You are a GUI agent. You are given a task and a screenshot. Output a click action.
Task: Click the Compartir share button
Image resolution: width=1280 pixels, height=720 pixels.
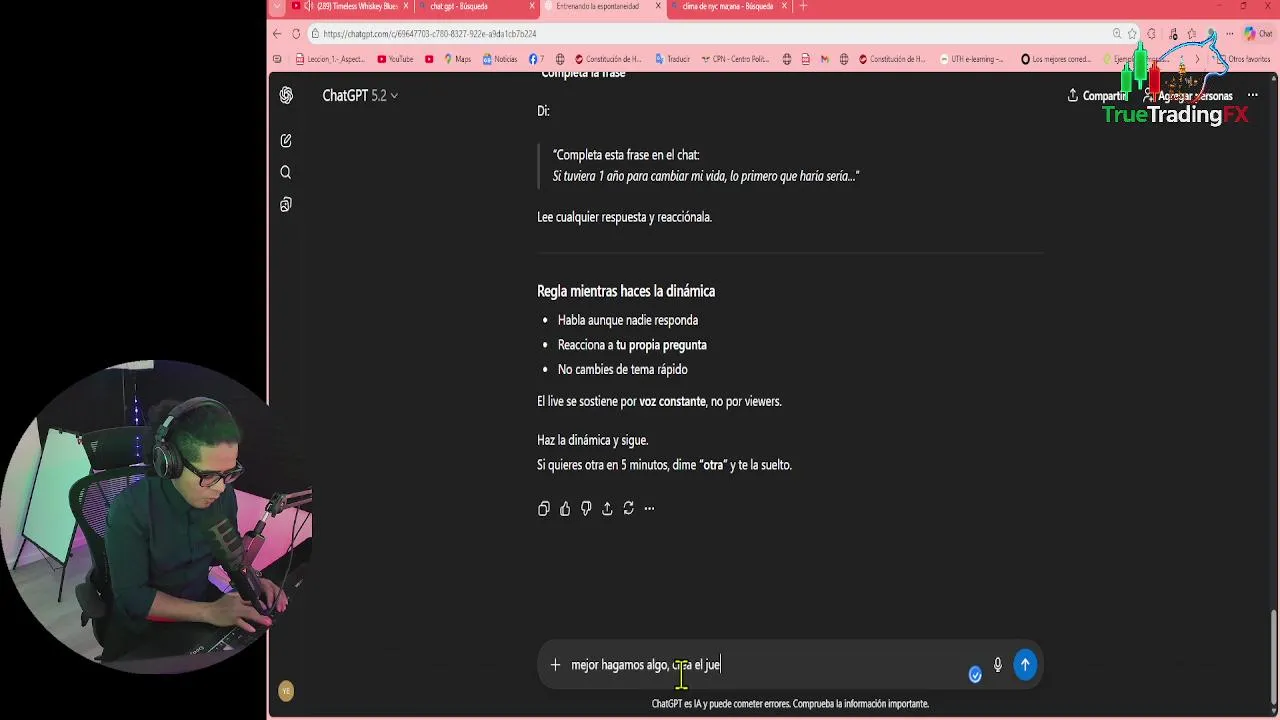point(1096,96)
